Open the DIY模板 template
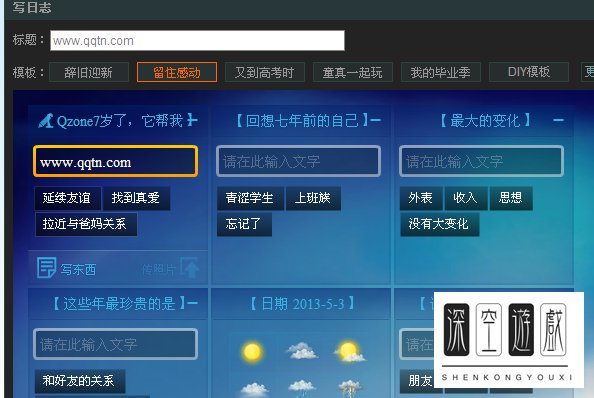The width and height of the screenshot is (594, 398). pyautogui.click(x=528, y=72)
